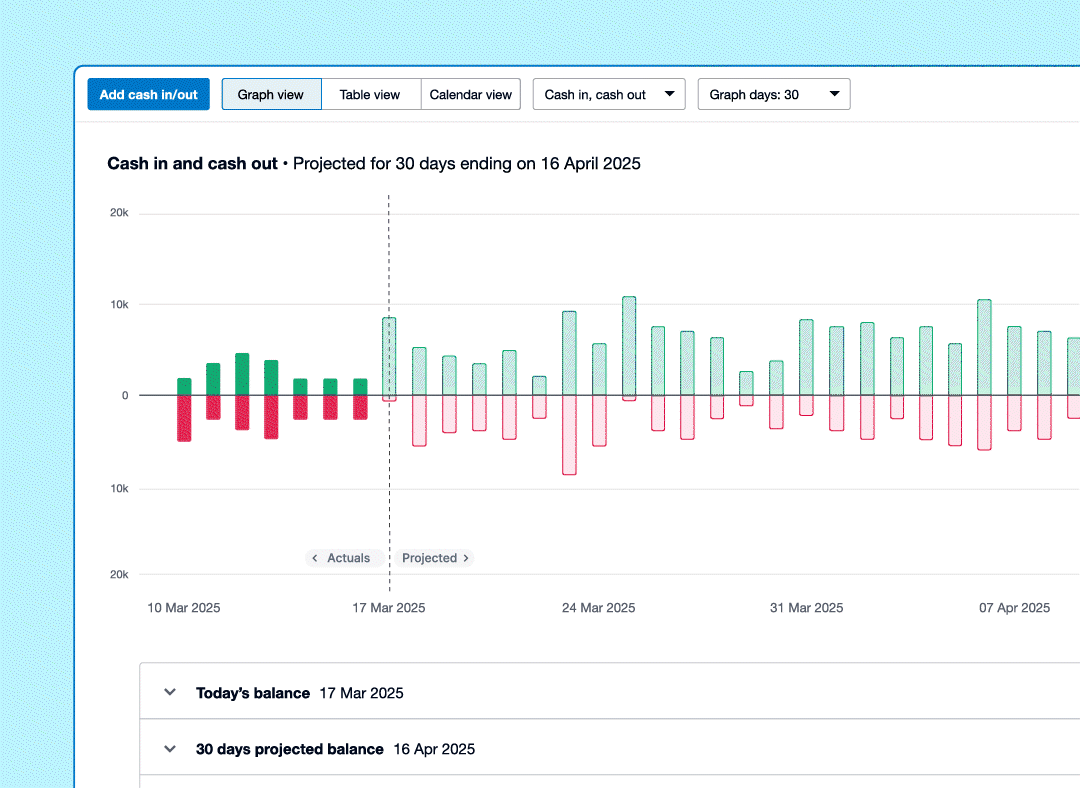This screenshot has height=788, width=1080.
Task: Click the 31 Mar 2025 axis label
Action: (806, 608)
